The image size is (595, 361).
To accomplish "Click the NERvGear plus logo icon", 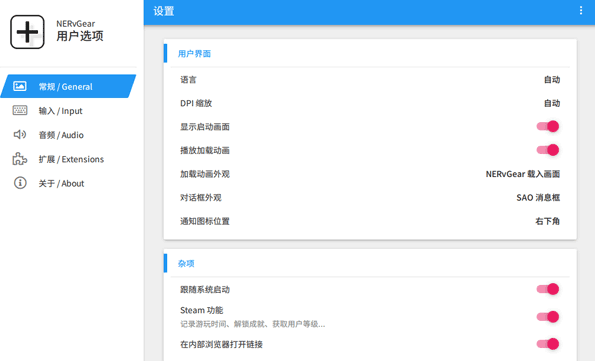I will (27, 32).
